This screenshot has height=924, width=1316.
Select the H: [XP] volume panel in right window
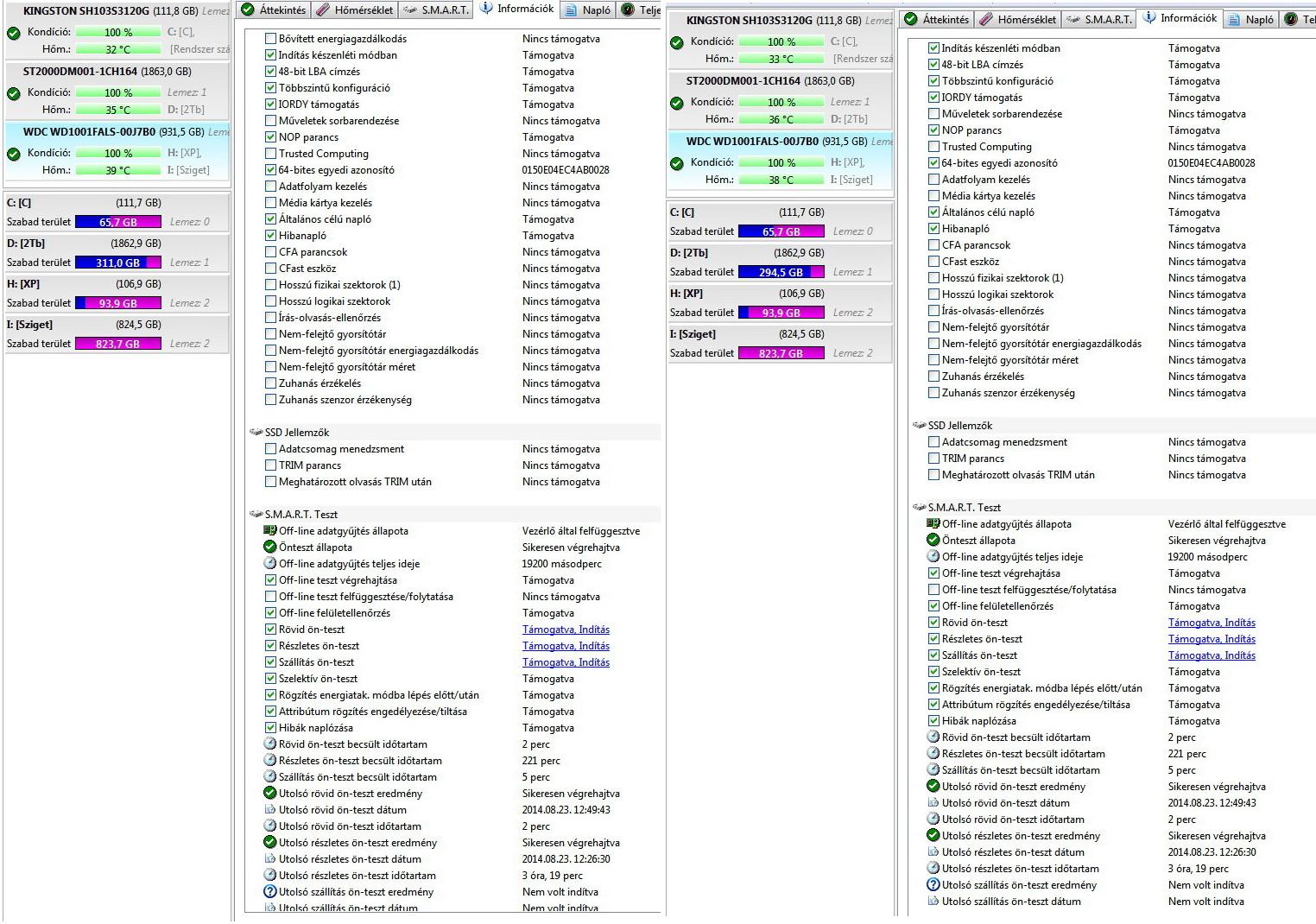[x=780, y=303]
